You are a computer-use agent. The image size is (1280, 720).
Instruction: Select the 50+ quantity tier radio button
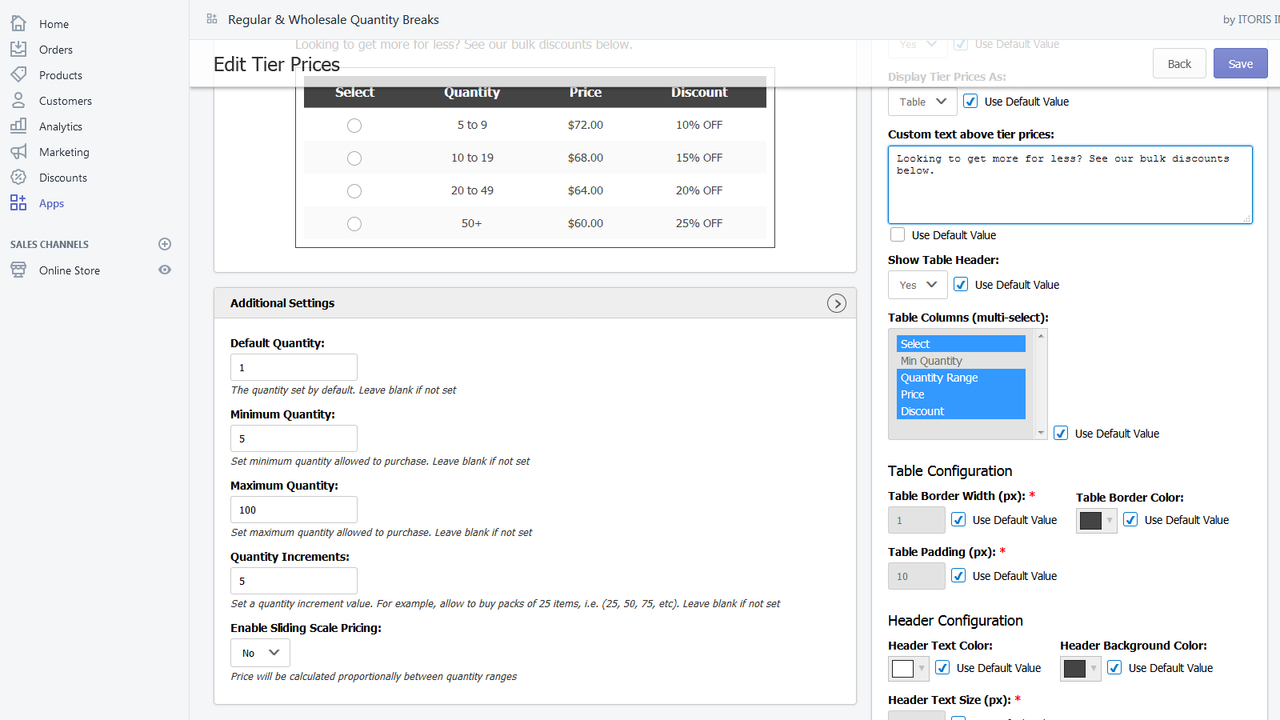pos(354,223)
